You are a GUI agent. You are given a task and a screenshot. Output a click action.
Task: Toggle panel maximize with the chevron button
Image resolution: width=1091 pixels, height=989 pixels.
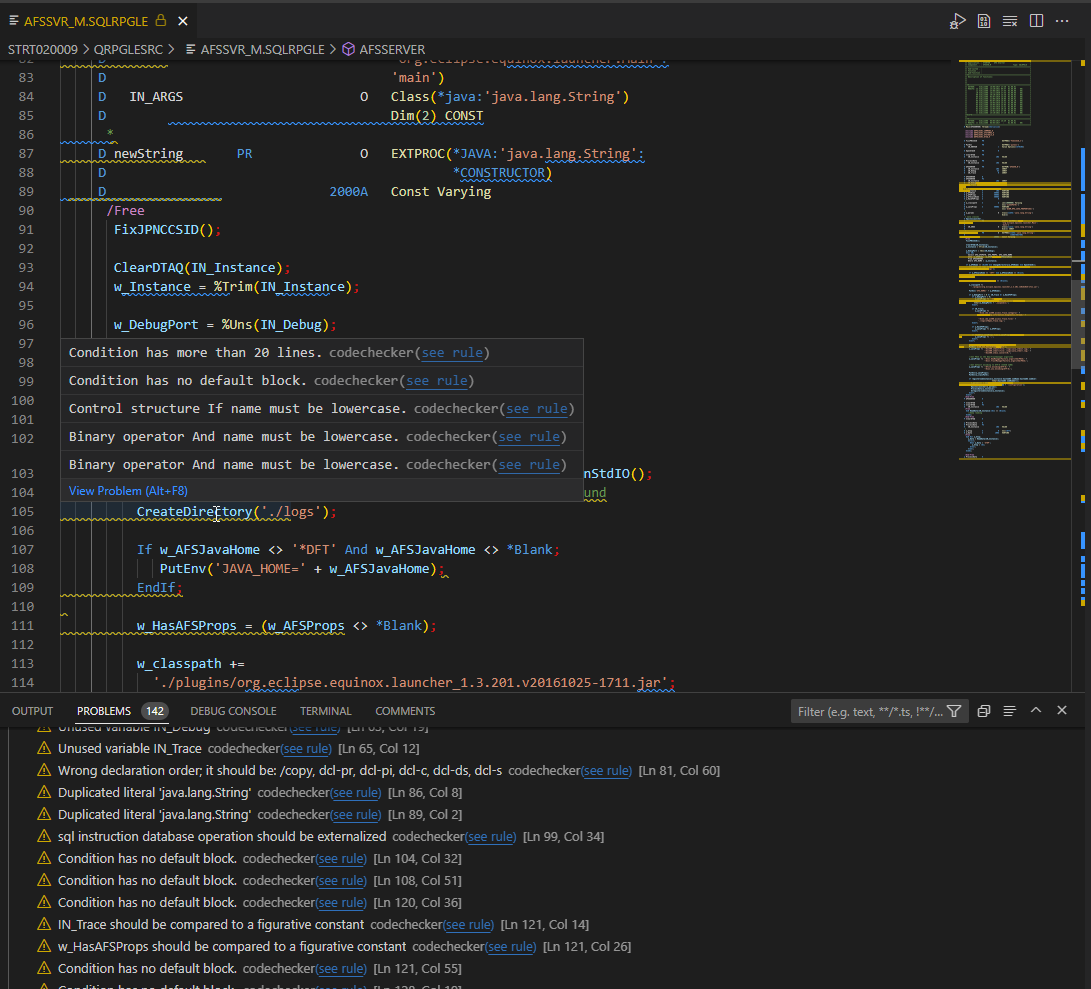[x=1036, y=710]
